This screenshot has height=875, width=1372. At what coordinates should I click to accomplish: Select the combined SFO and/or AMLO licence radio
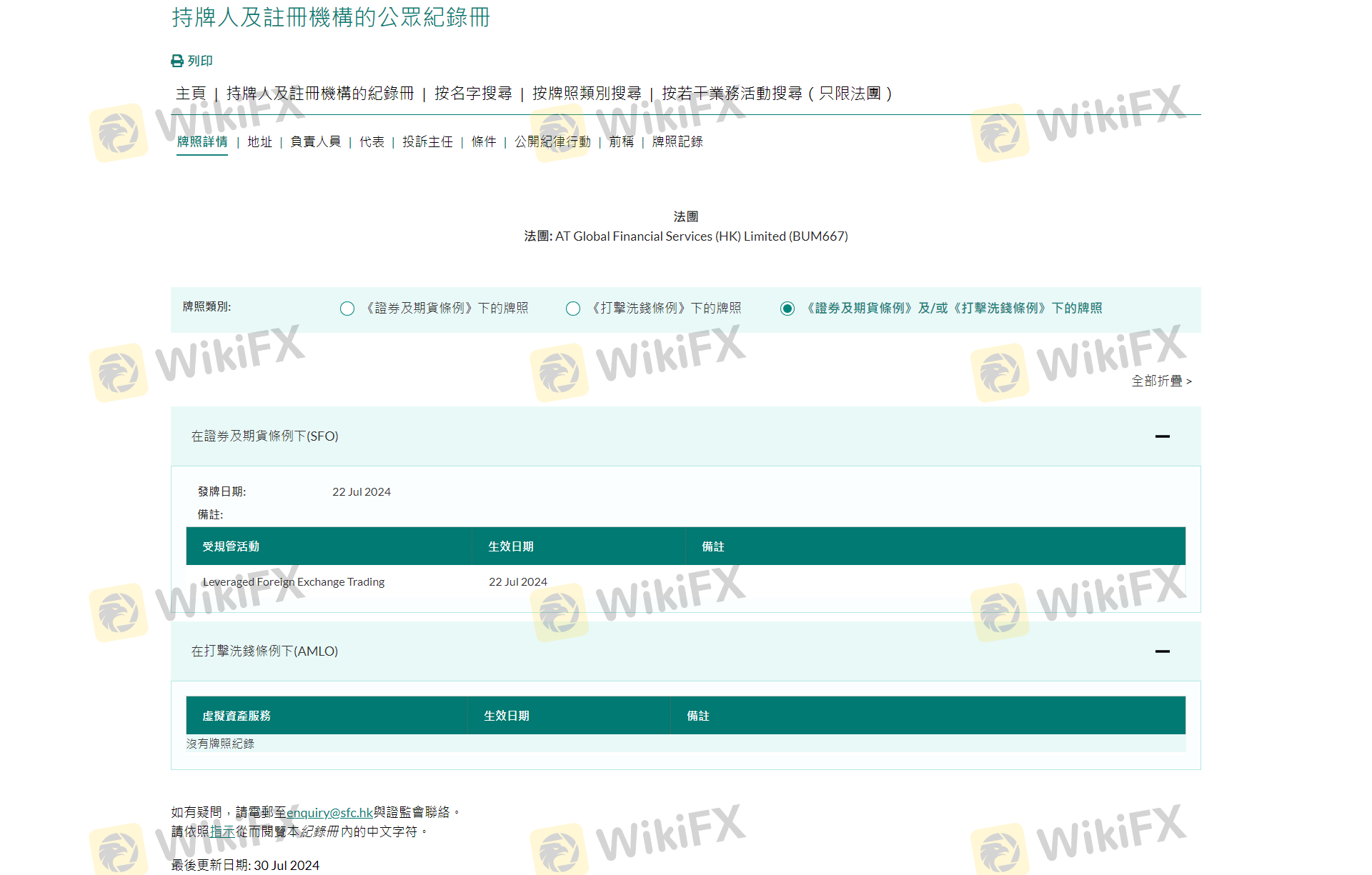click(x=787, y=309)
